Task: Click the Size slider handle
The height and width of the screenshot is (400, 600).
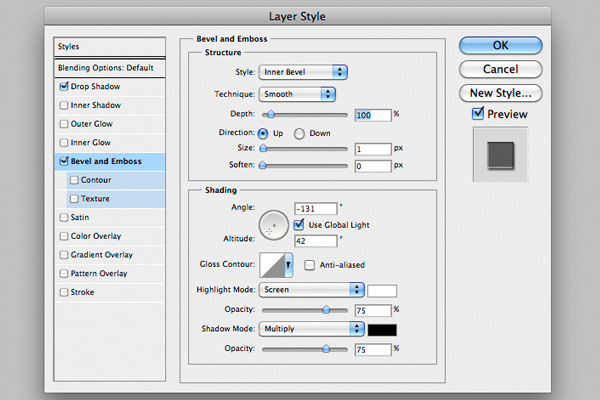Action: pyautogui.click(x=263, y=148)
